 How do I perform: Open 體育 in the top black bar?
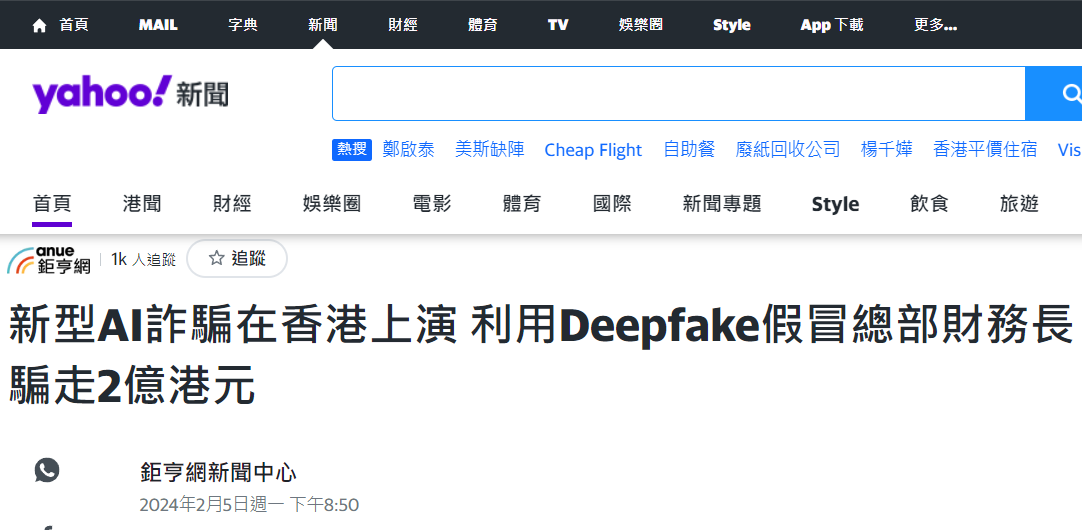click(482, 25)
